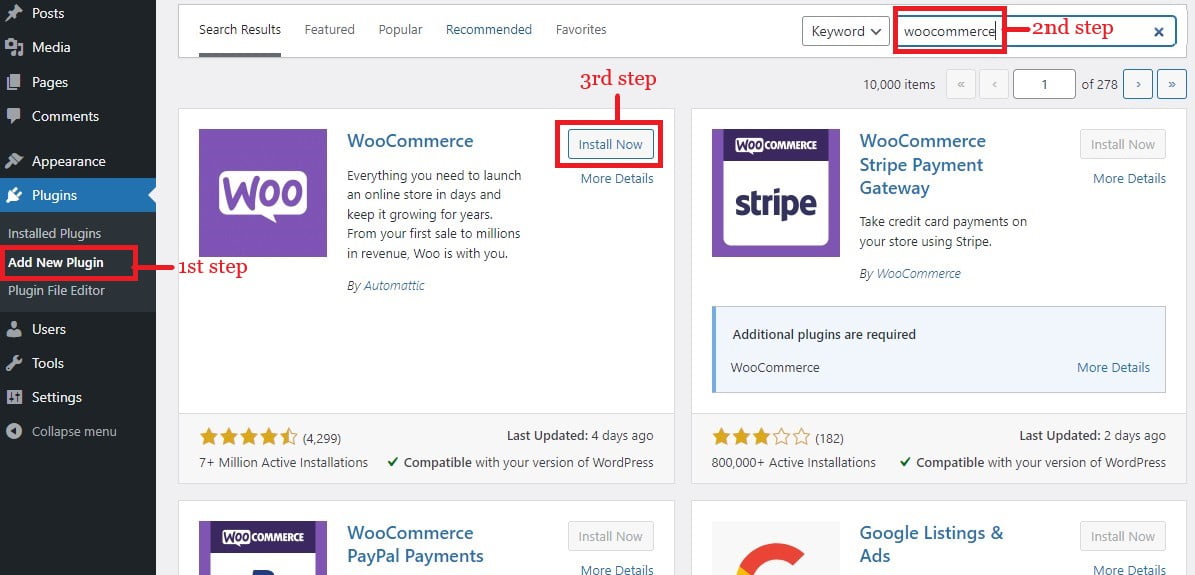Screen dimensions: 1195x575
Task: Click the Tools wrench icon
Action: [x=14, y=363]
